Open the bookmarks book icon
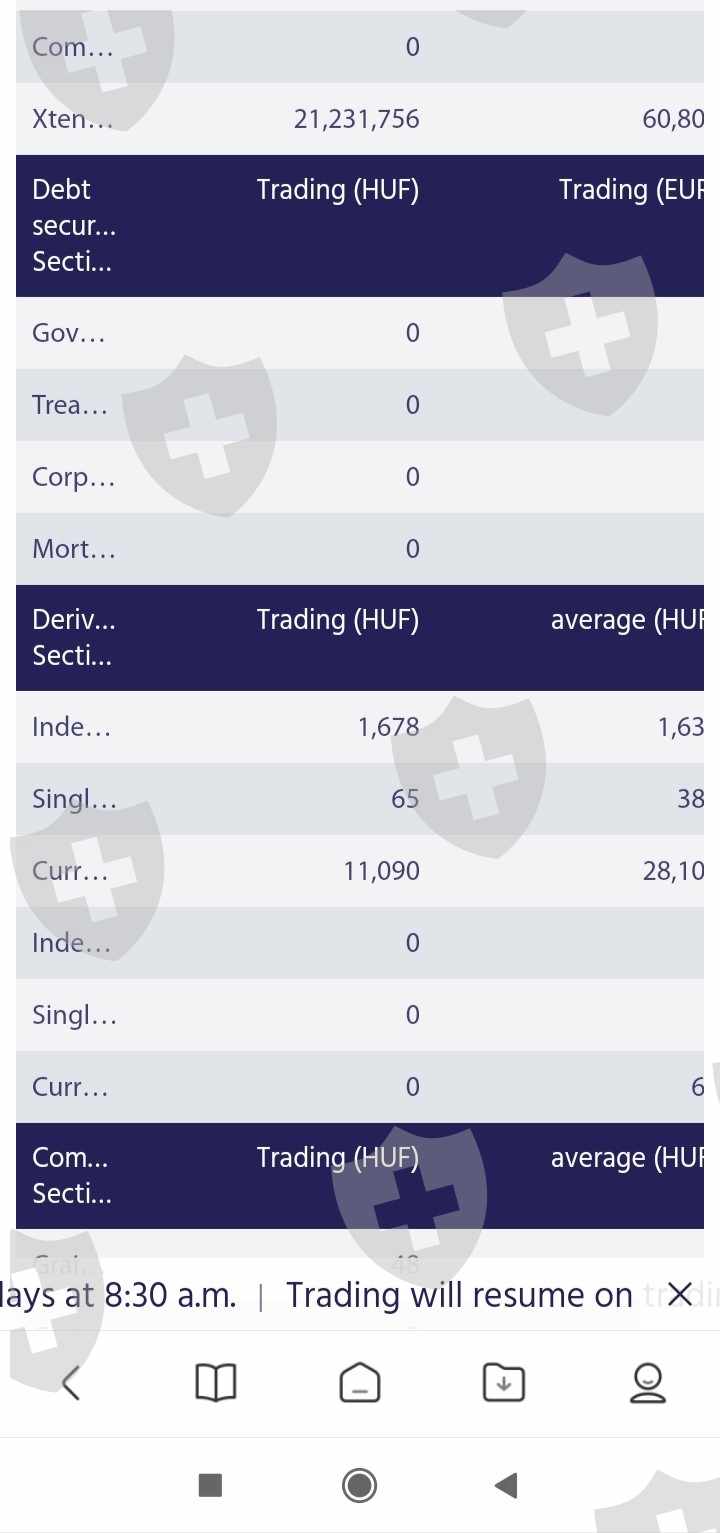Viewport: 720px width, 1533px height. (x=215, y=1383)
